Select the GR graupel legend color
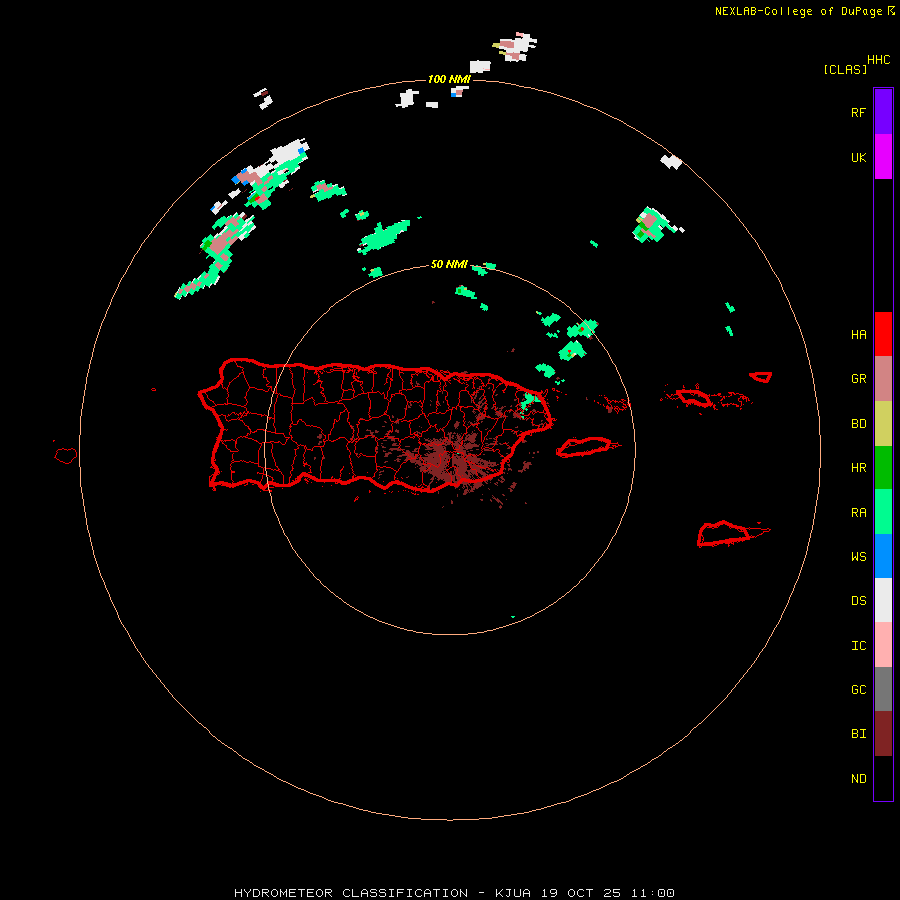The height and width of the screenshot is (900, 900). 883,379
